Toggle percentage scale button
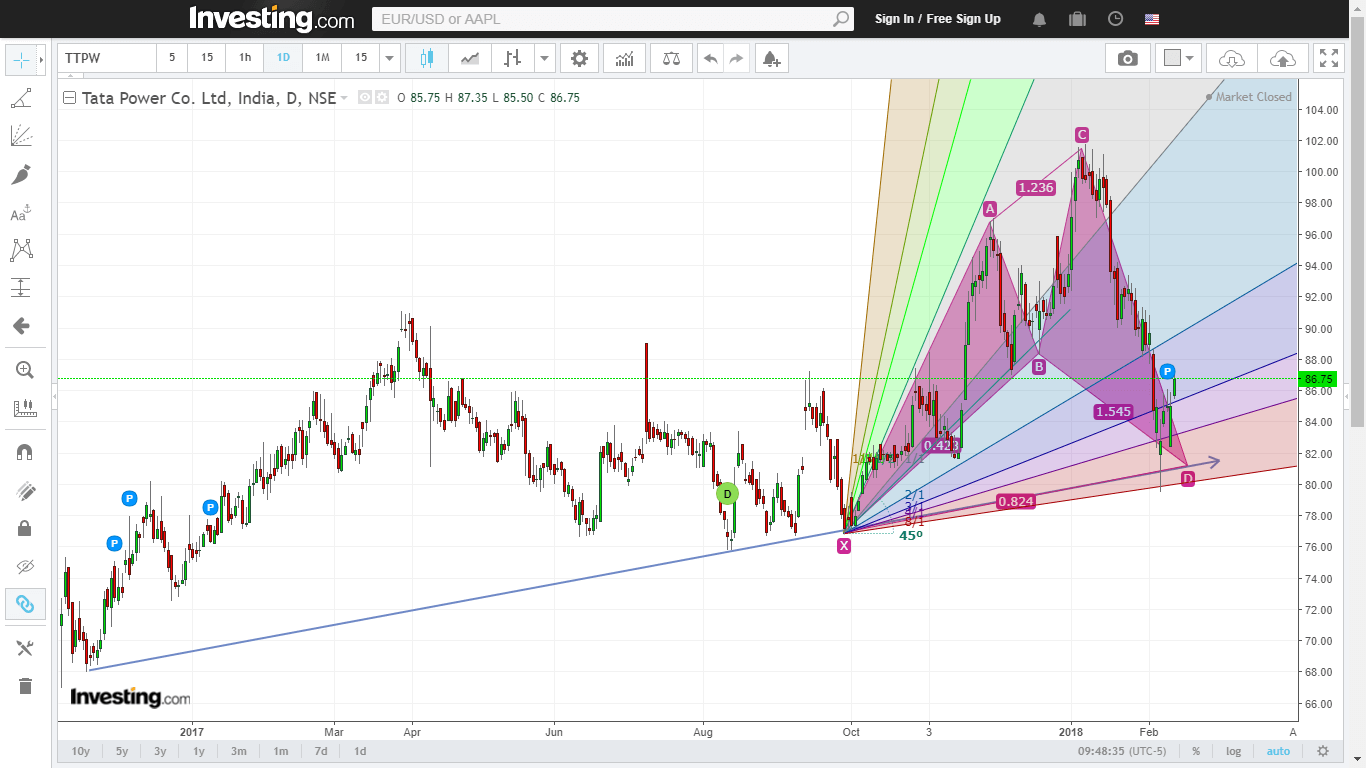Screen dimensions: 1366x768 pos(1196,751)
